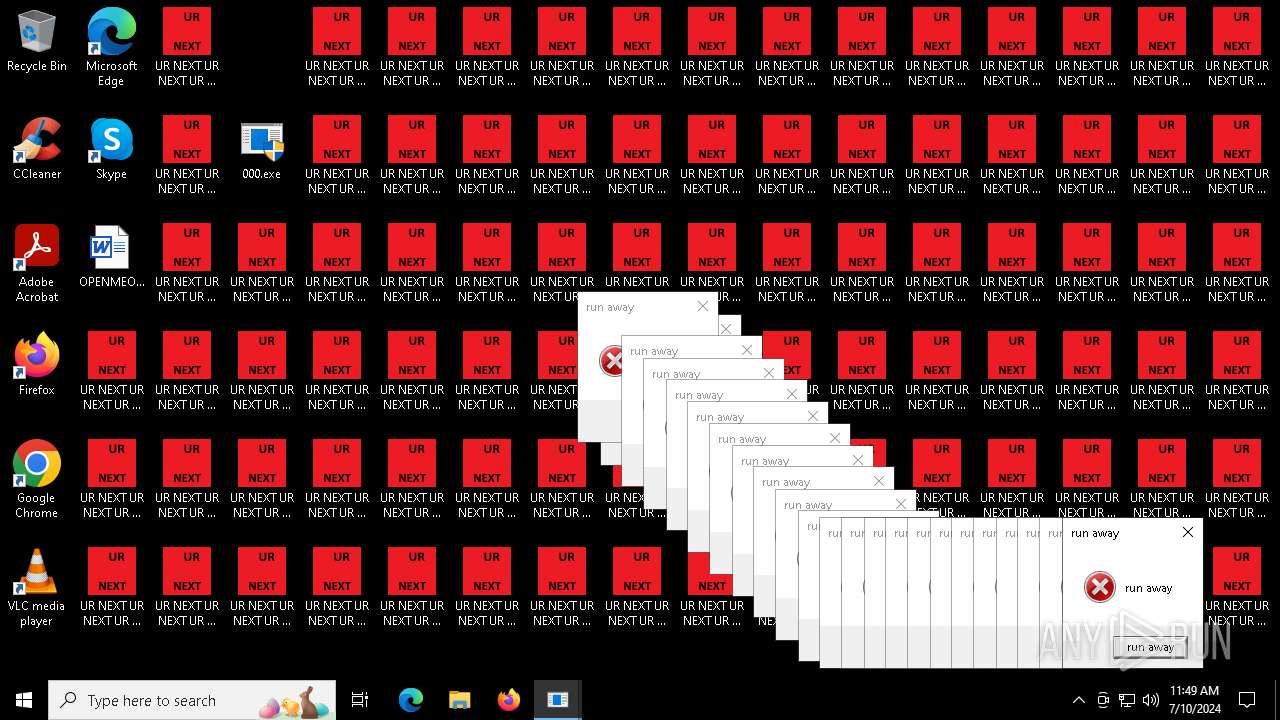
Task: Show hidden system tray icons
Action: click(x=1078, y=700)
